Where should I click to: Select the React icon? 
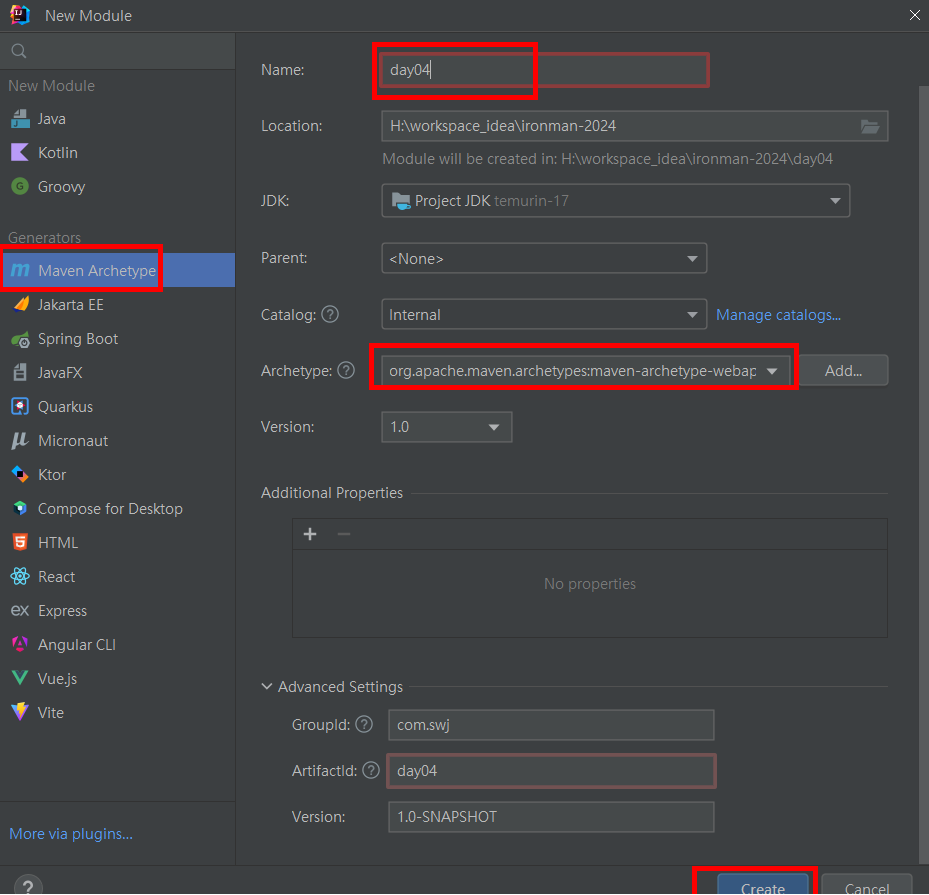(x=20, y=576)
